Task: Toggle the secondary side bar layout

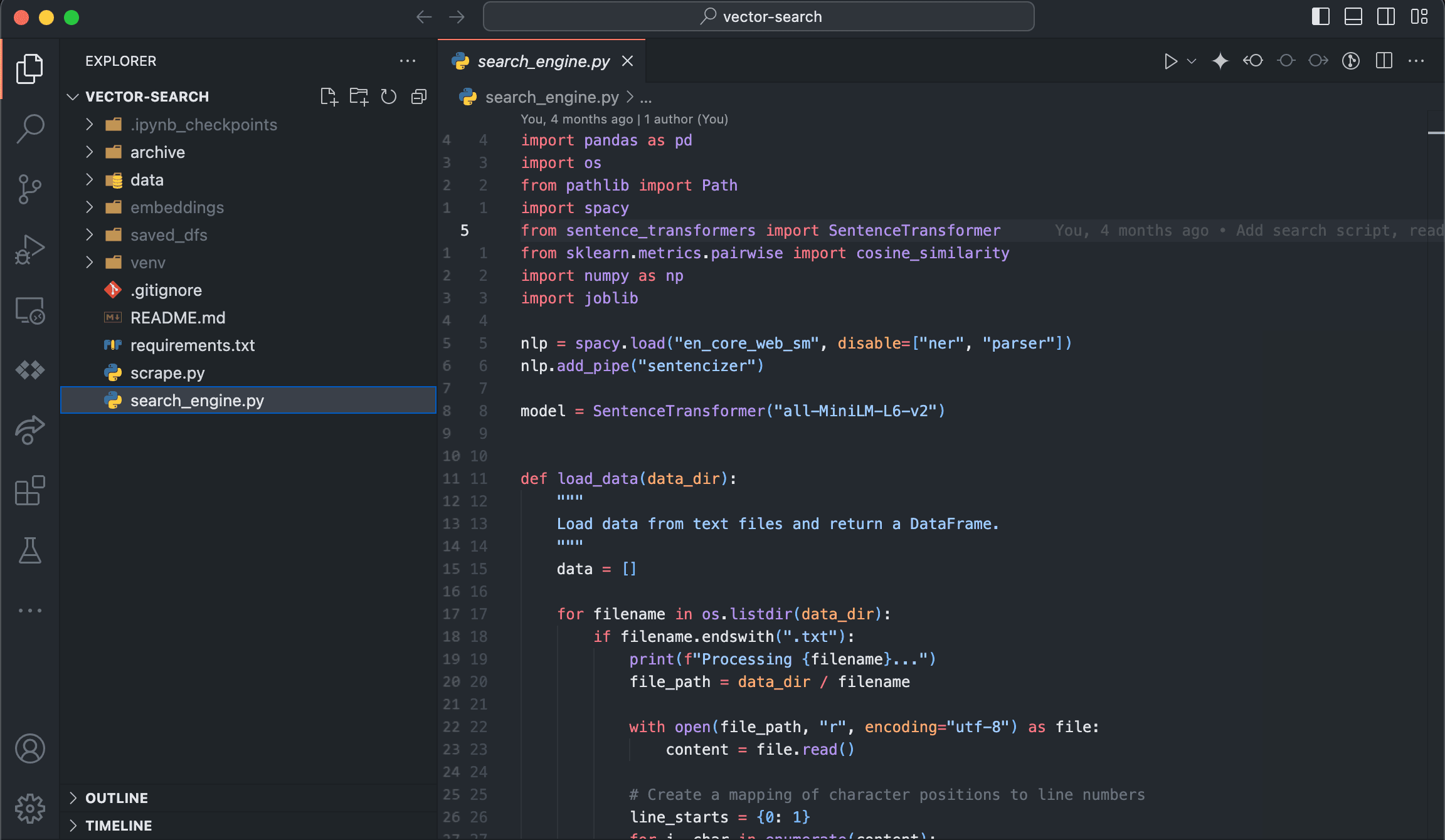Action: pos(1385,17)
